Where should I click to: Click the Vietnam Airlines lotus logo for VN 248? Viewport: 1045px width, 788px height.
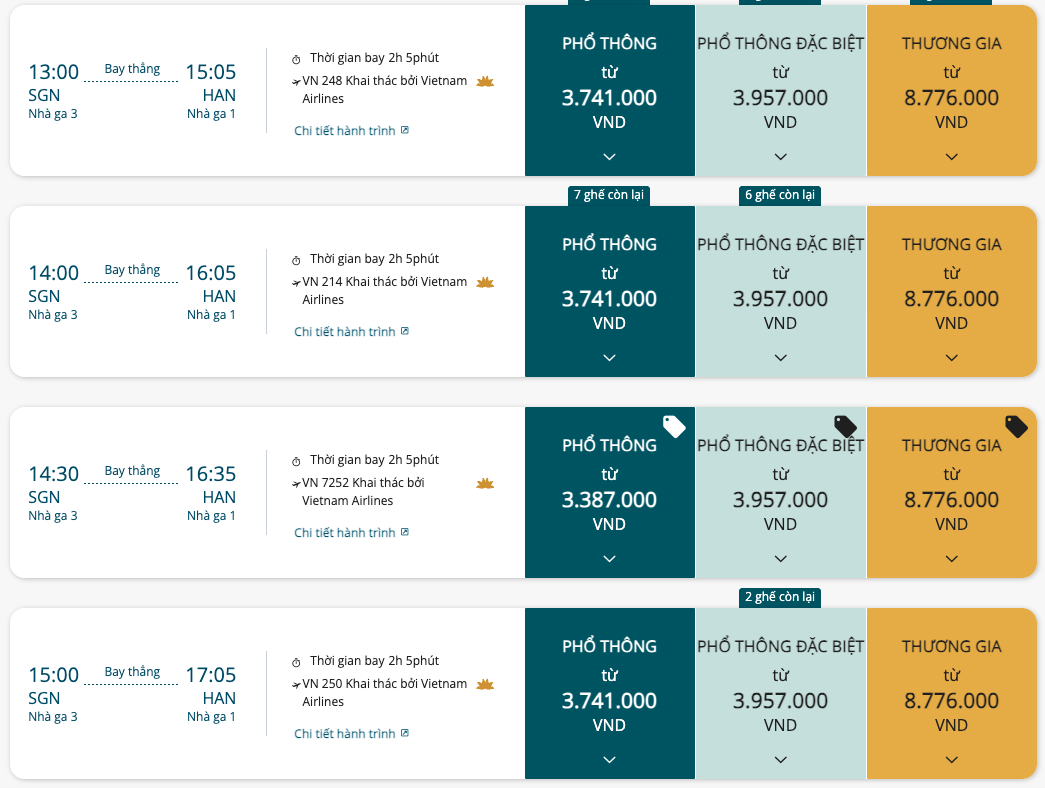(485, 81)
